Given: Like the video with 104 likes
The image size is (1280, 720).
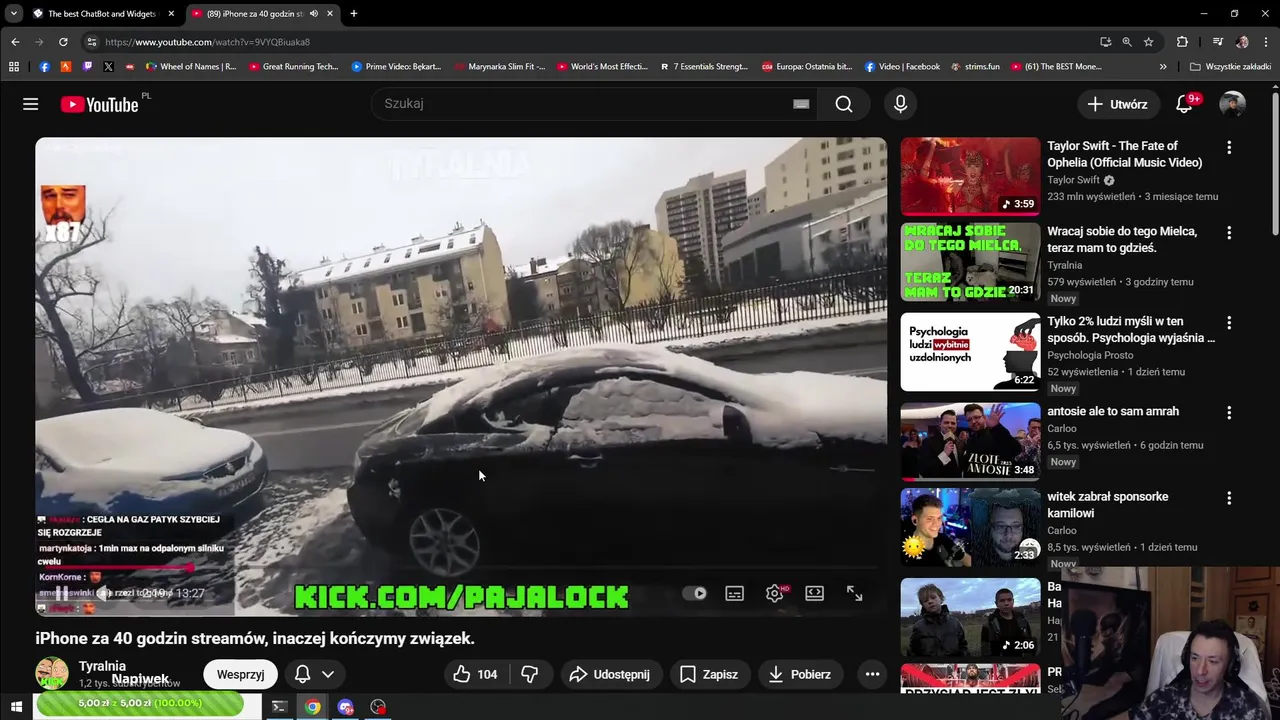Looking at the screenshot, I should pos(475,674).
